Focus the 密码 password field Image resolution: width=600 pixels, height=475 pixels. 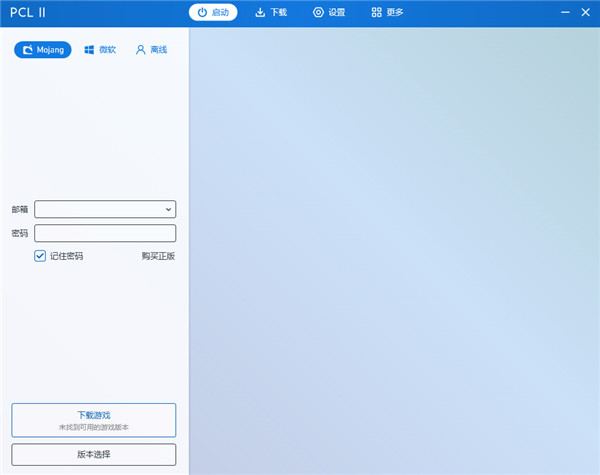tap(105, 233)
